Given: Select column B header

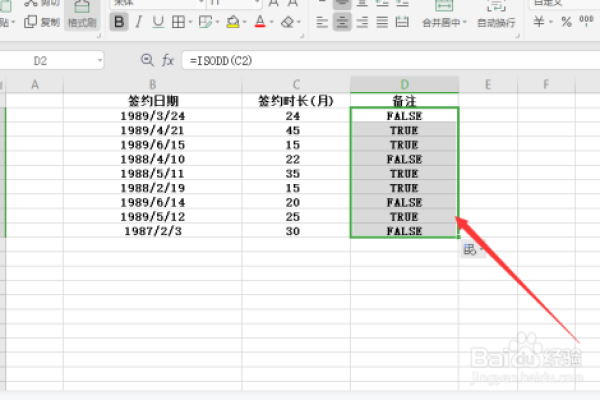Looking at the screenshot, I should pyautogui.click(x=152, y=85).
